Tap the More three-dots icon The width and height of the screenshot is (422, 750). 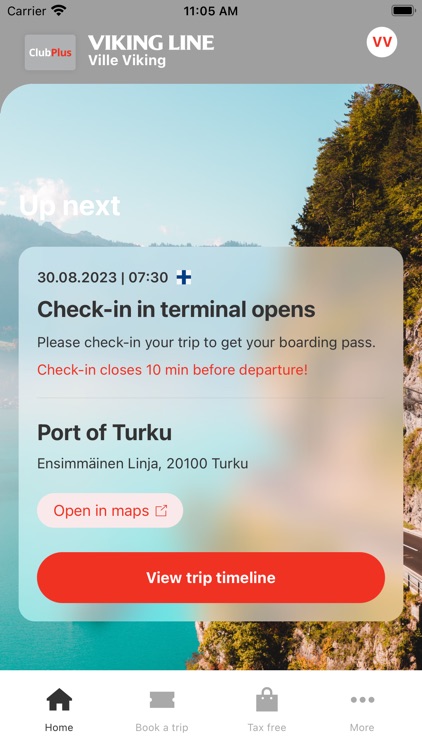point(362,700)
